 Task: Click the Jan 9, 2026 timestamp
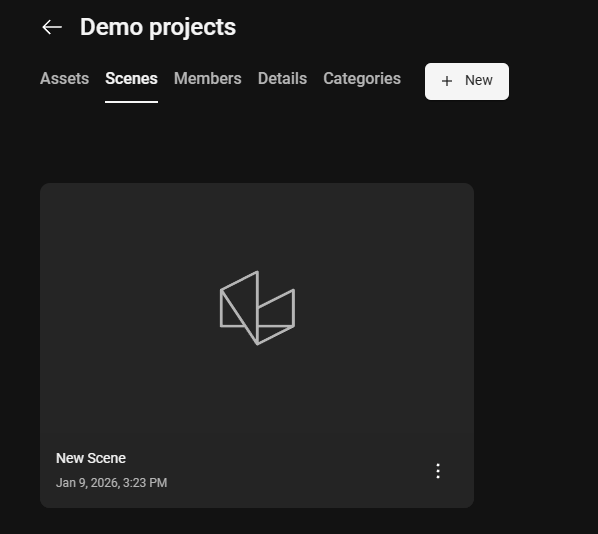(111, 483)
